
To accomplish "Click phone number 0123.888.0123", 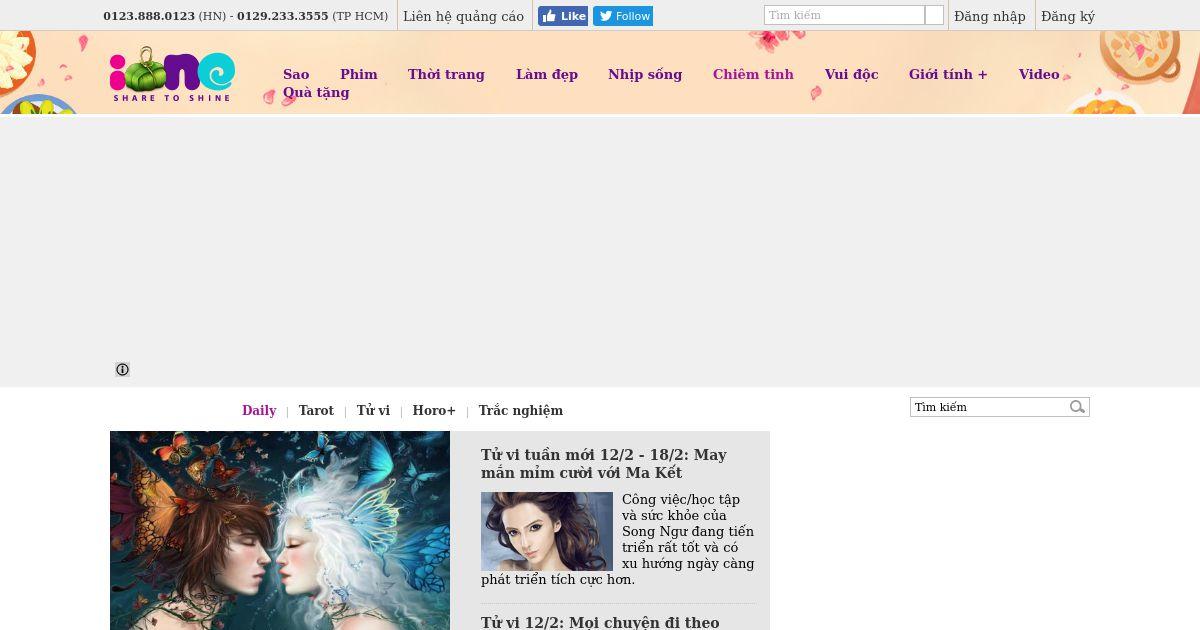I will point(149,16).
